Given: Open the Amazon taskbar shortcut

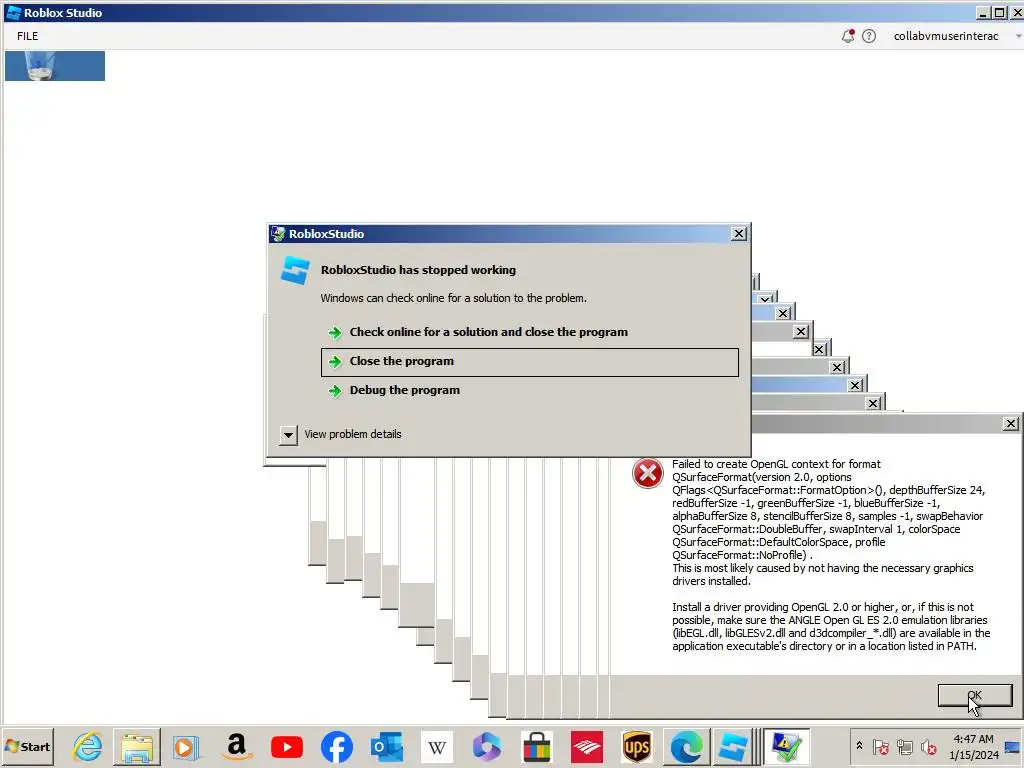Looking at the screenshot, I should click(237, 746).
